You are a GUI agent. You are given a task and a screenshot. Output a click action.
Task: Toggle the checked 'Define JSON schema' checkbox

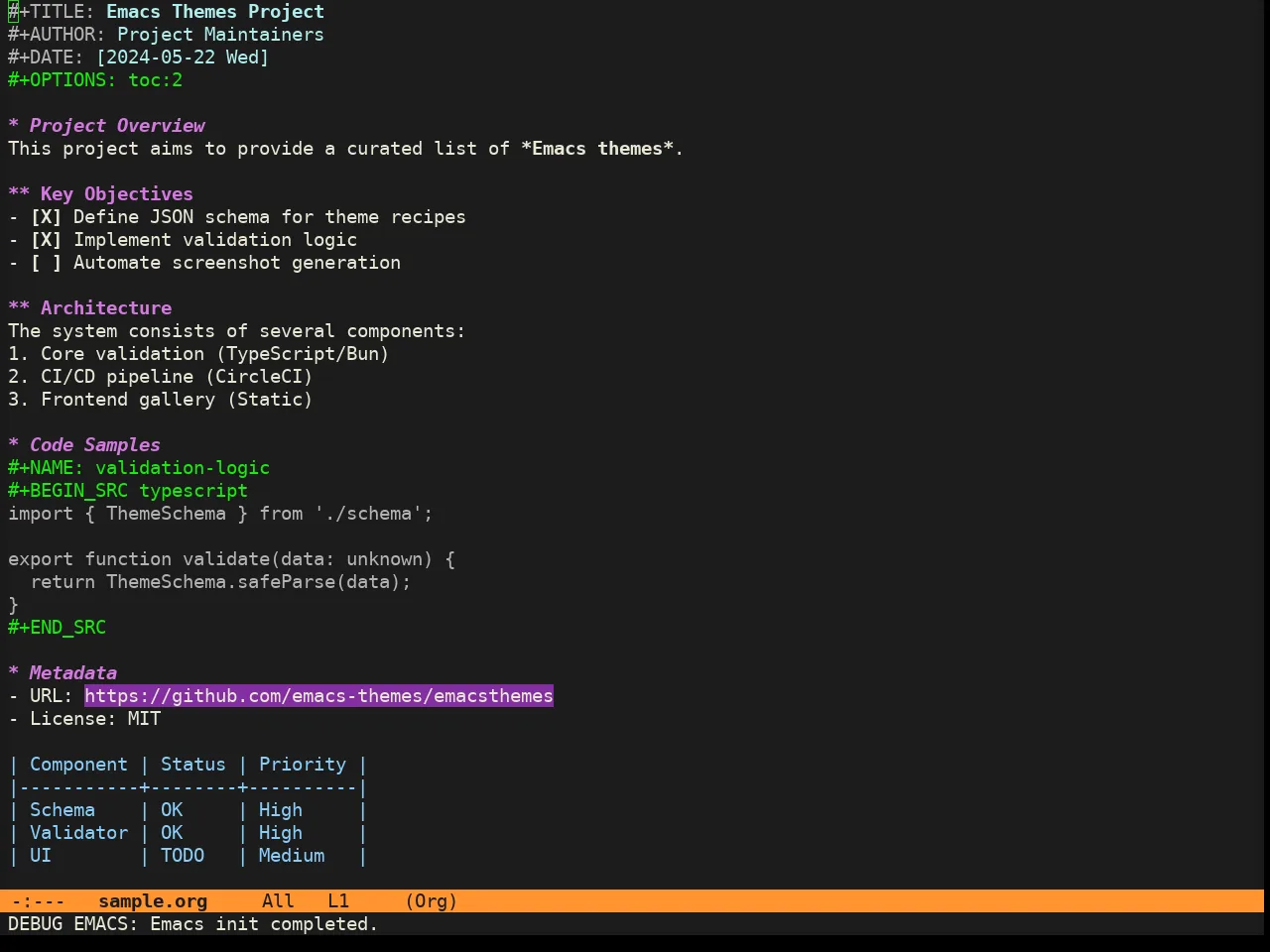(x=46, y=217)
